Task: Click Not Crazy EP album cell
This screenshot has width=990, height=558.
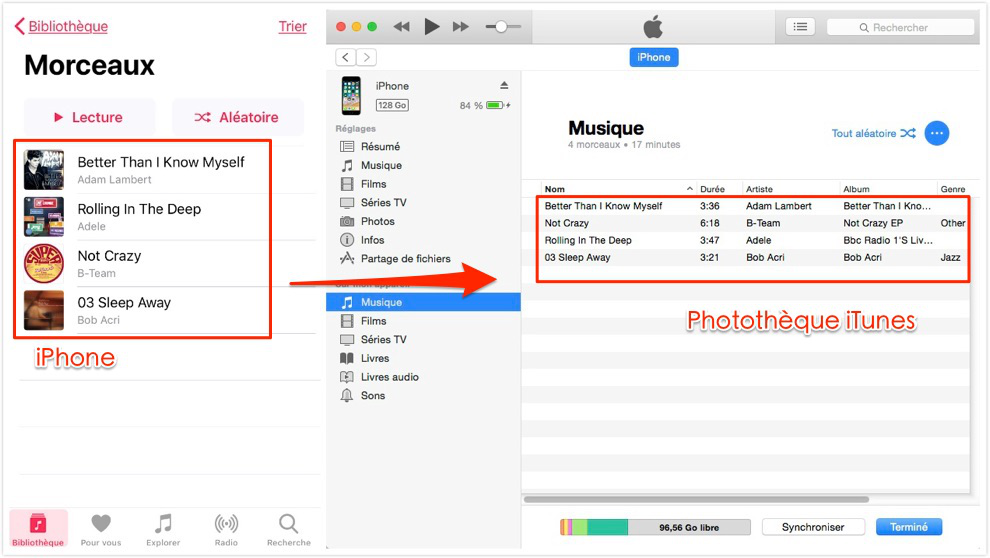Action: (873, 223)
